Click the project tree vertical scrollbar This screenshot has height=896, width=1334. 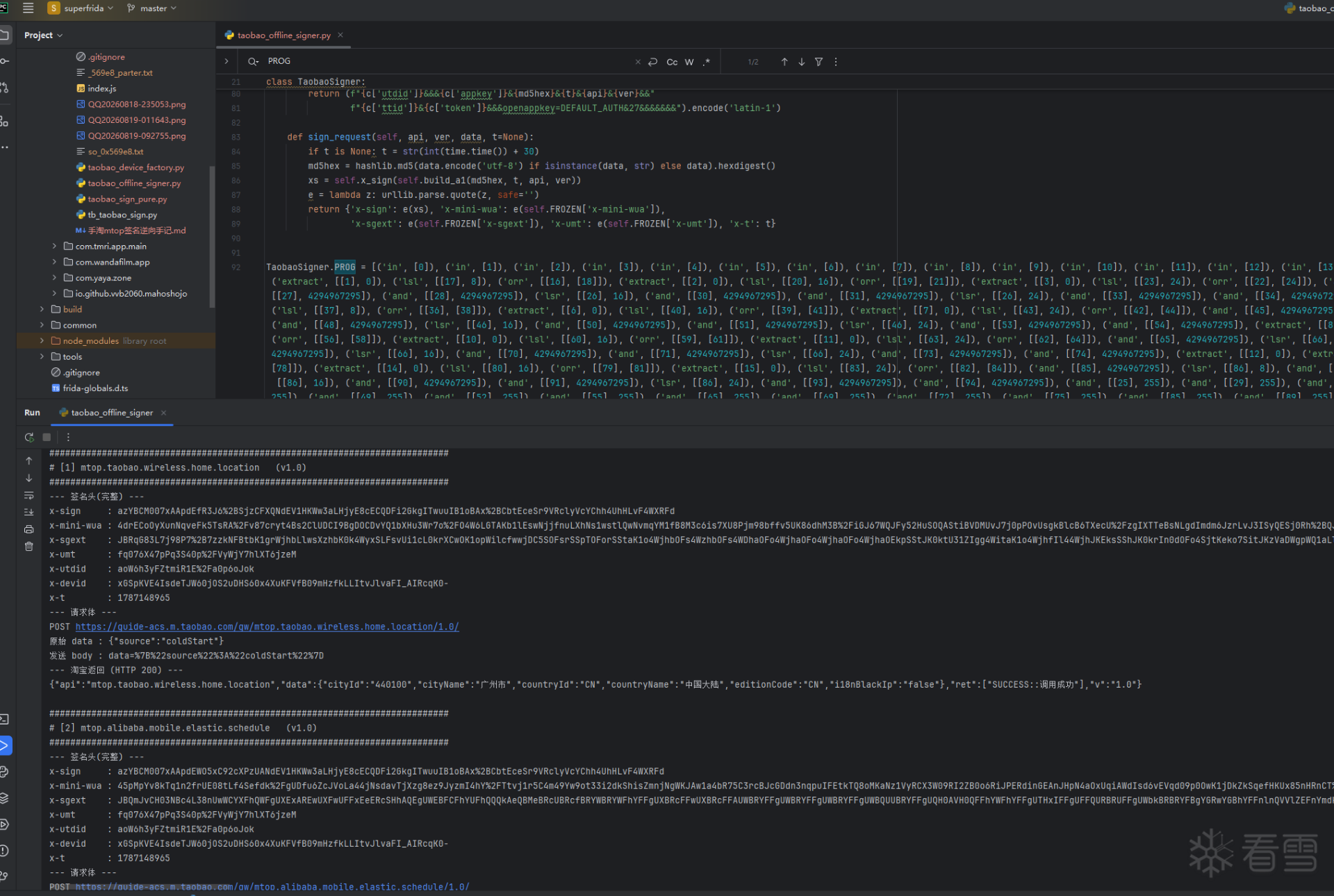pos(212,236)
